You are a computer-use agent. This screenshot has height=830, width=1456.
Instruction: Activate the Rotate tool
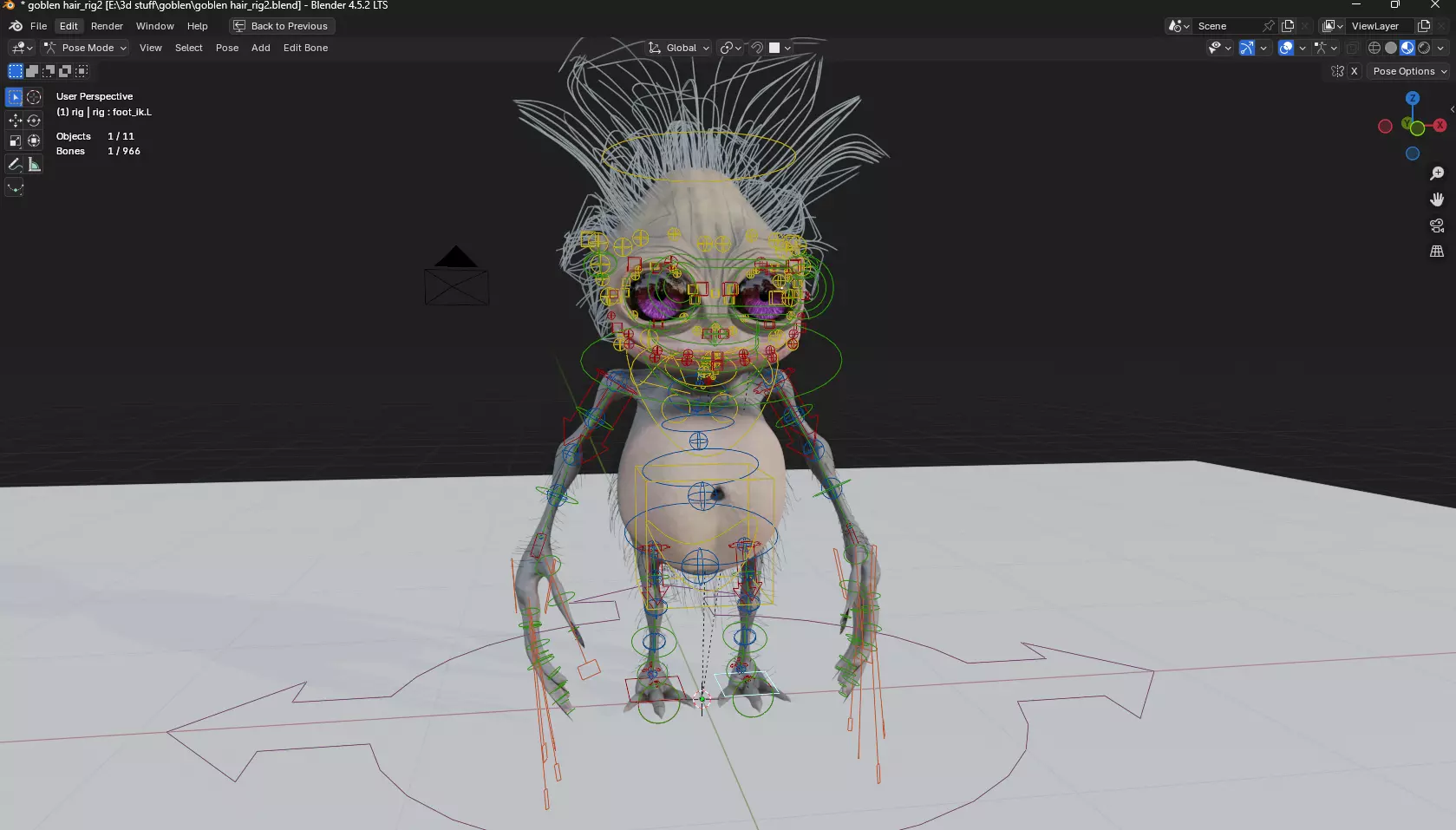click(34, 121)
